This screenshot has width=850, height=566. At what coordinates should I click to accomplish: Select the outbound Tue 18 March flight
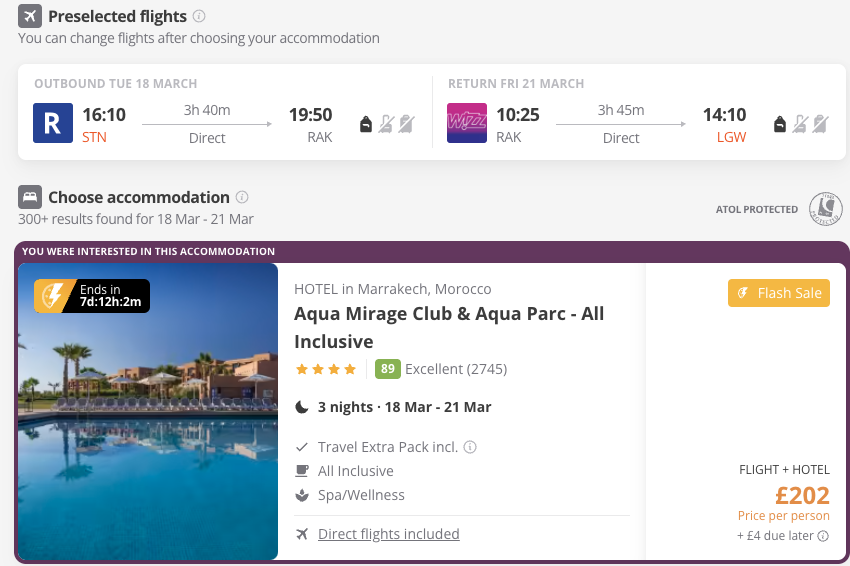225,112
